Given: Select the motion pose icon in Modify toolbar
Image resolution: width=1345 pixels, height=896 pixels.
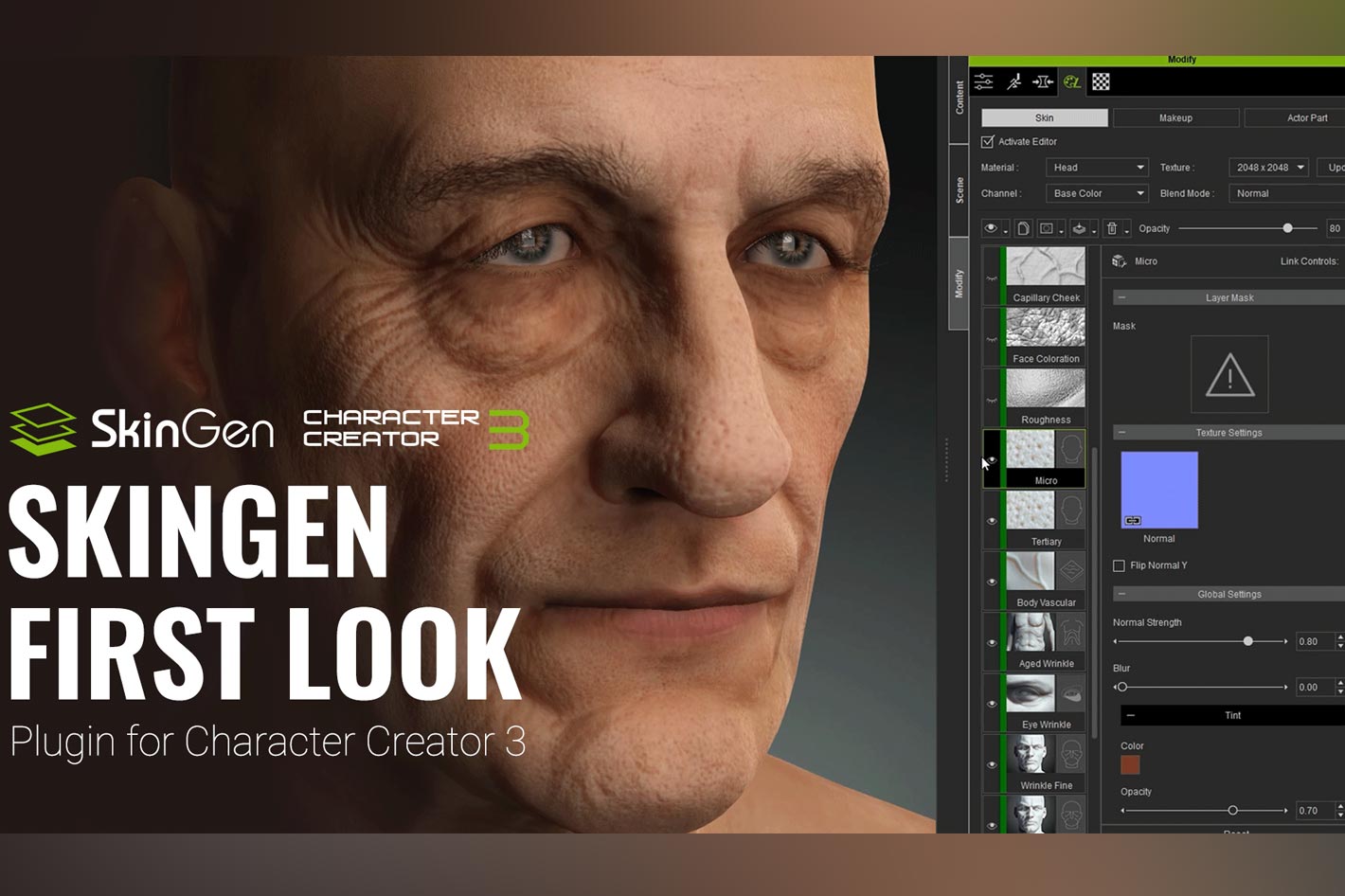Looking at the screenshot, I should pos(1013,82).
